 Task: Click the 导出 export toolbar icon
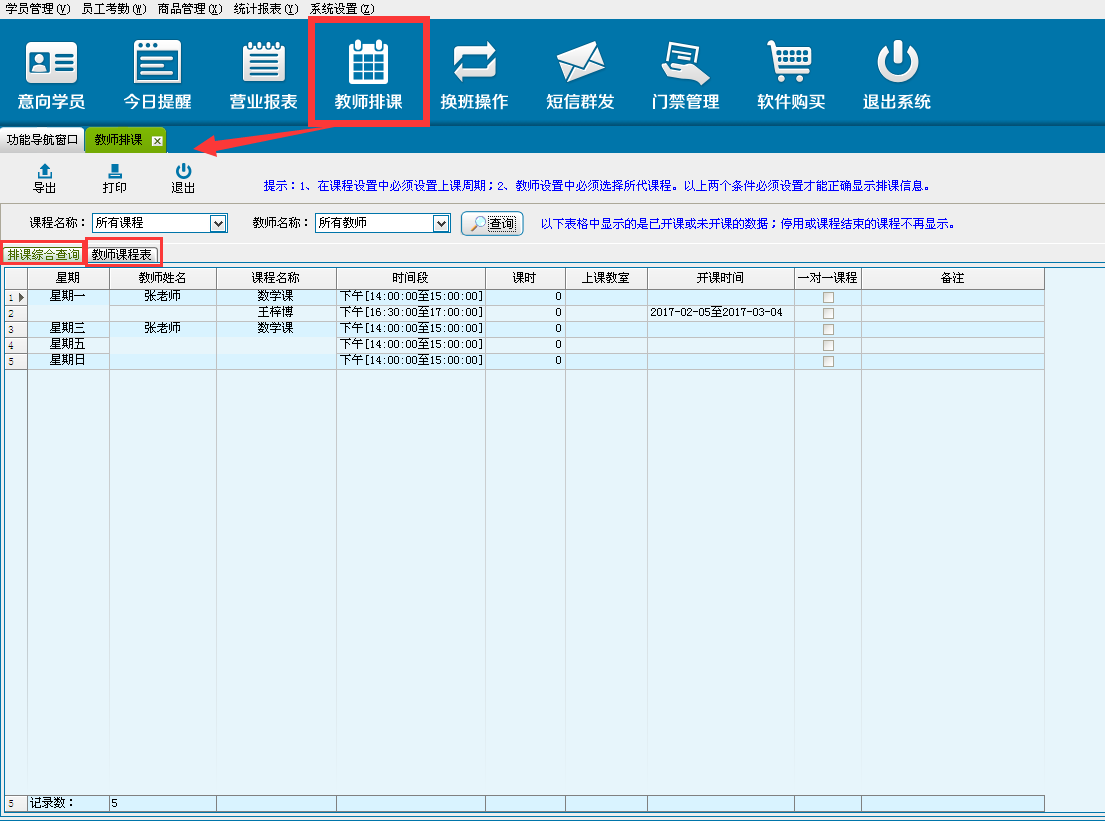coord(44,172)
